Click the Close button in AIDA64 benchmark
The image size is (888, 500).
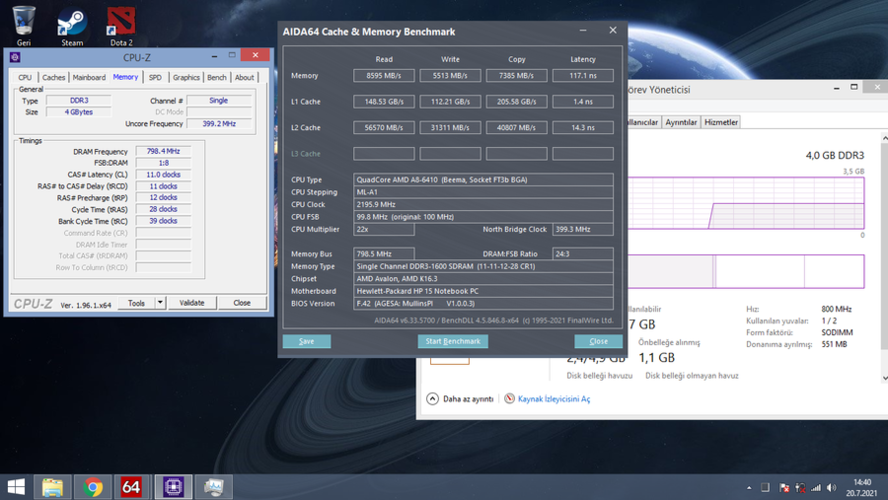point(598,341)
